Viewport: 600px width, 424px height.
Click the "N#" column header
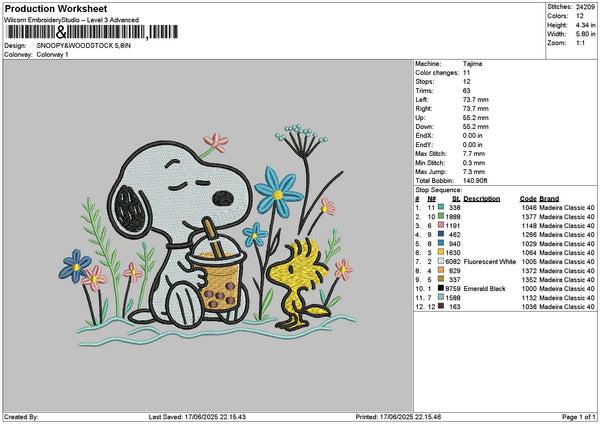pyautogui.click(x=432, y=199)
